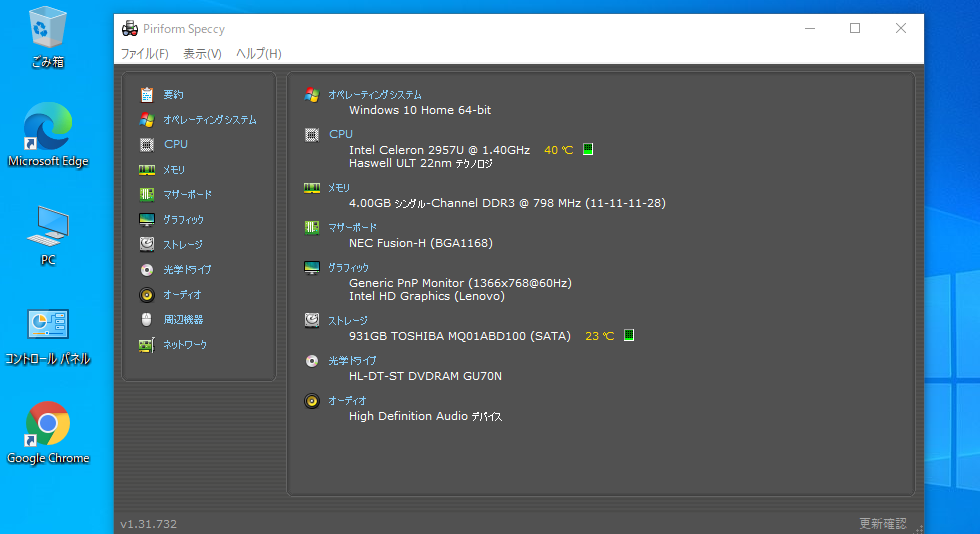980x534 pixels.
Task: Click the Speccy app icon in title bar
Action: click(x=130, y=28)
